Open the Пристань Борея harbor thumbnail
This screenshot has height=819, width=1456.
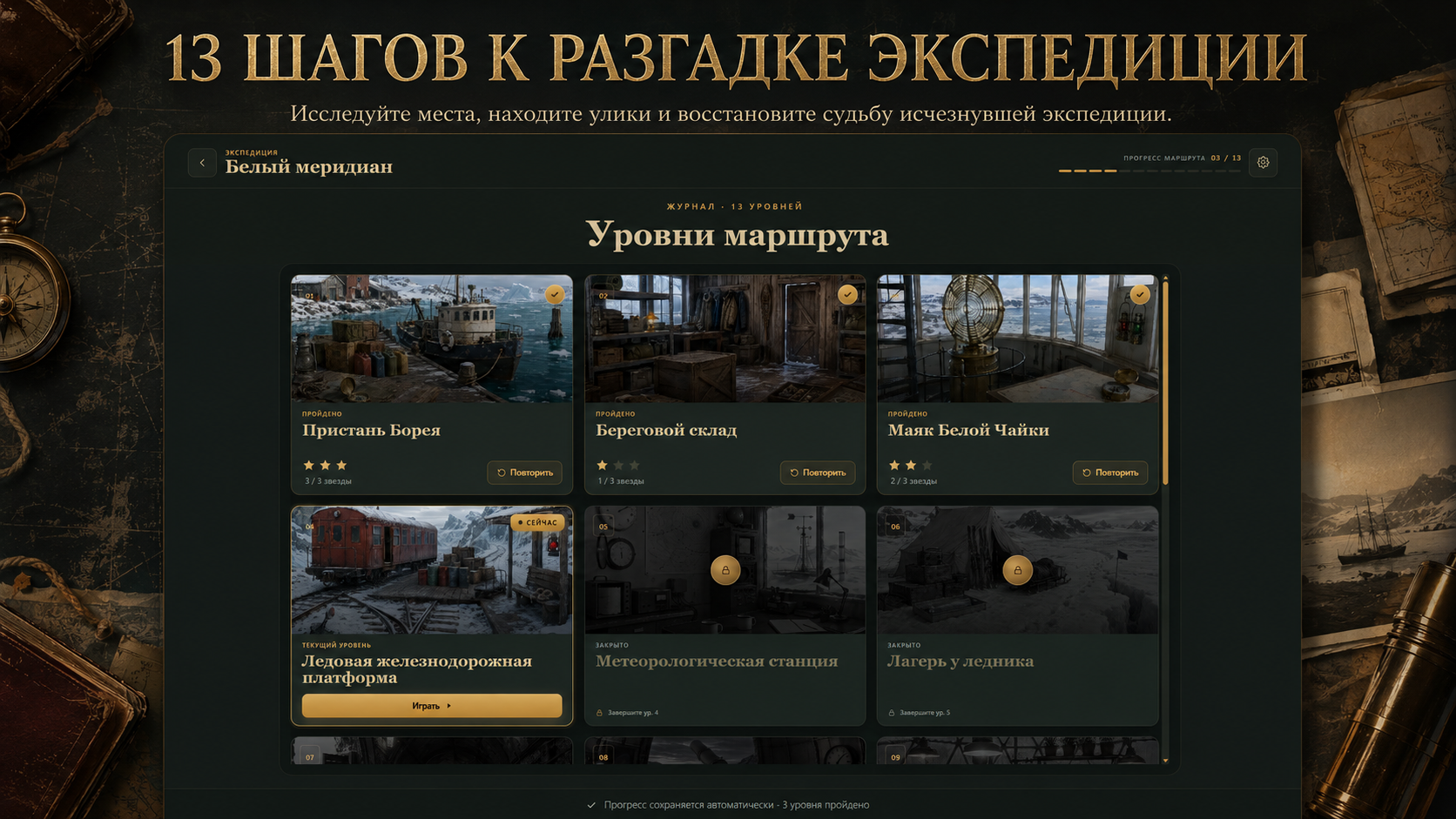point(432,339)
